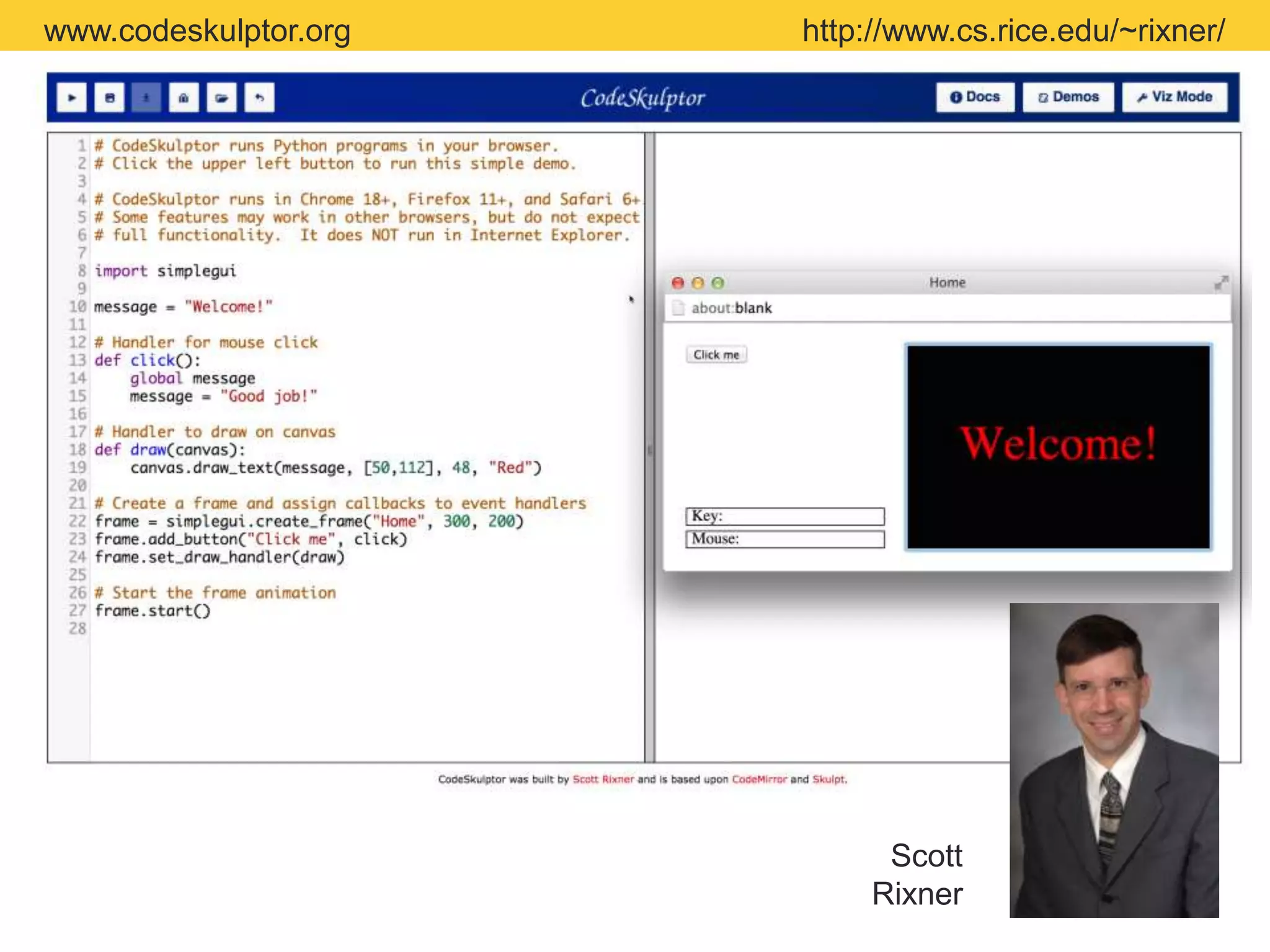The height and width of the screenshot is (952, 1270).
Task: Open the Scott Rixner footer link
Action: pos(603,779)
